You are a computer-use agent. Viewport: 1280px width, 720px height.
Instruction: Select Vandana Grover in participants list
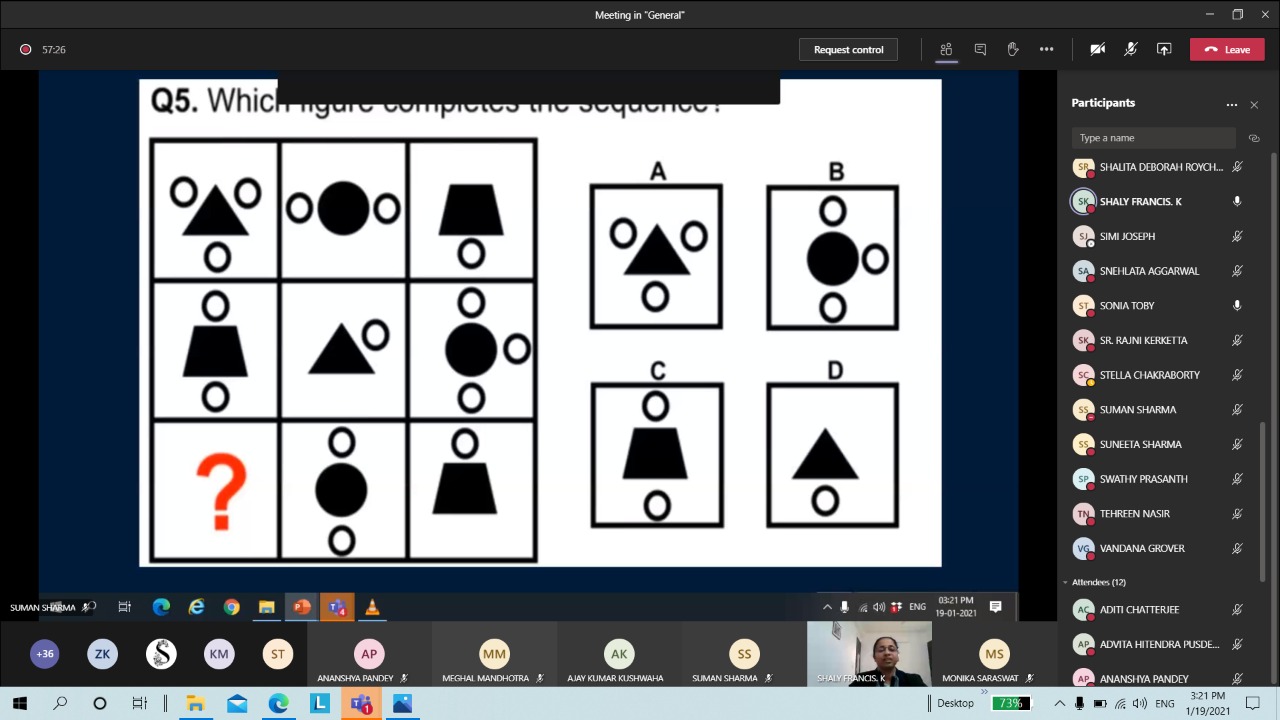(1142, 548)
